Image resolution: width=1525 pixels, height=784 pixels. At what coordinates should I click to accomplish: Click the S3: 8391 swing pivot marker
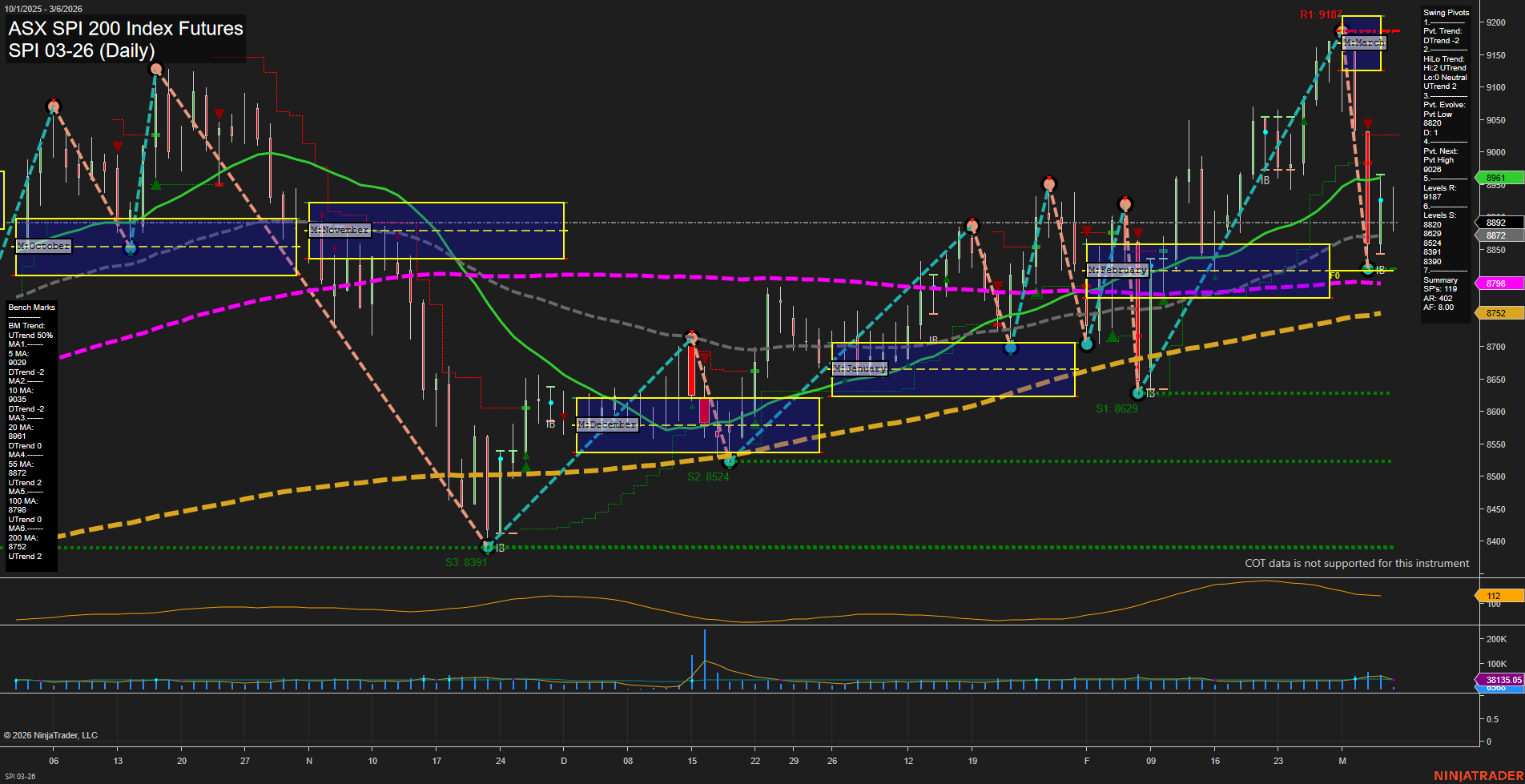(x=467, y=561)
